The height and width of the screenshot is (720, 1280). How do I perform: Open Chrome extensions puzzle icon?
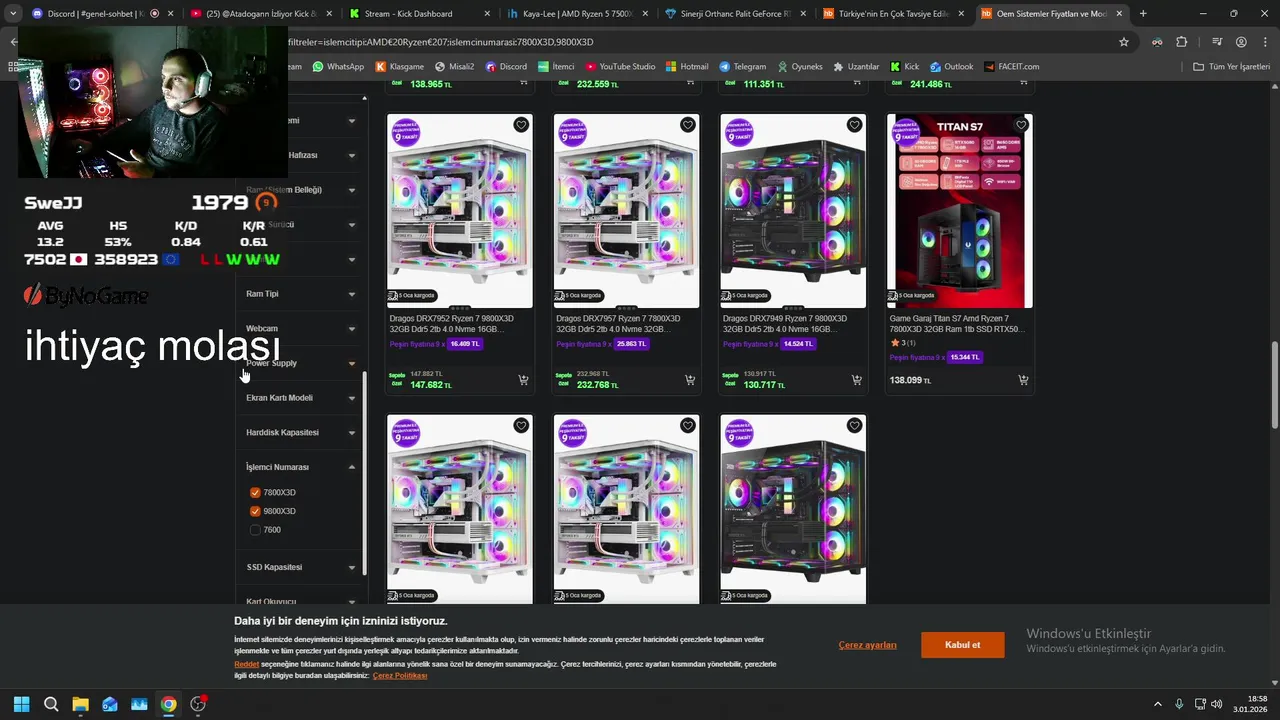[x=1182, y=42]
